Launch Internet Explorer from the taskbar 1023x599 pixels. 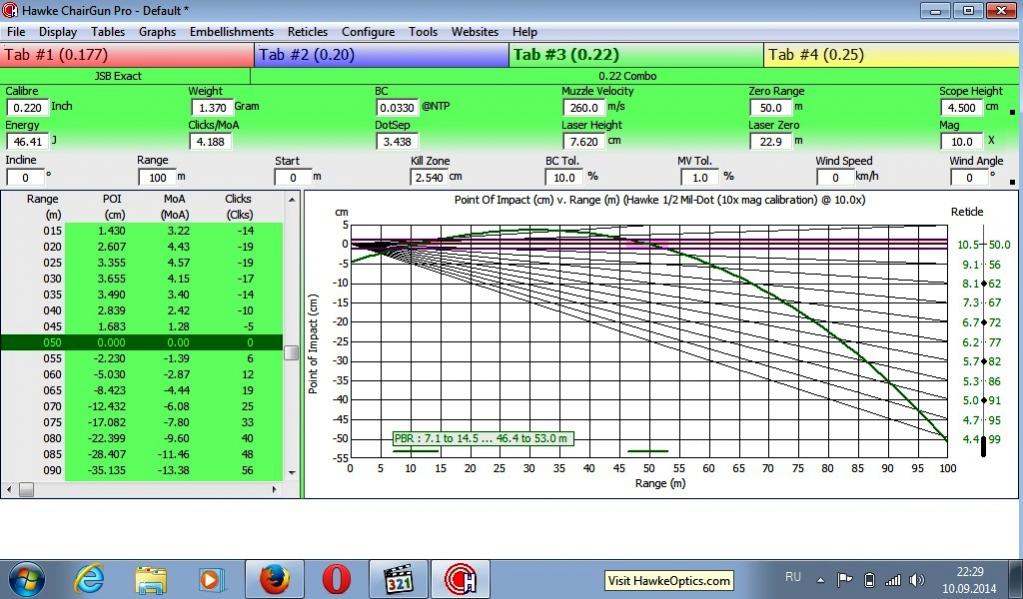tap(91, 579)
